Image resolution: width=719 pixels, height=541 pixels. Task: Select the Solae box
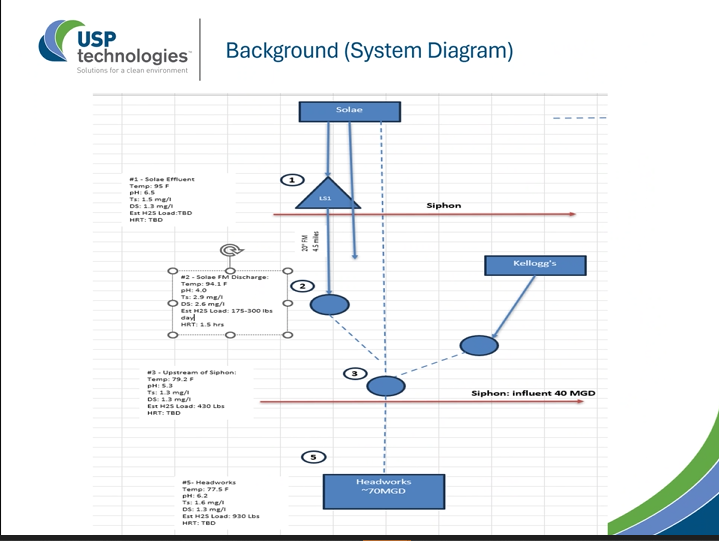350,110
